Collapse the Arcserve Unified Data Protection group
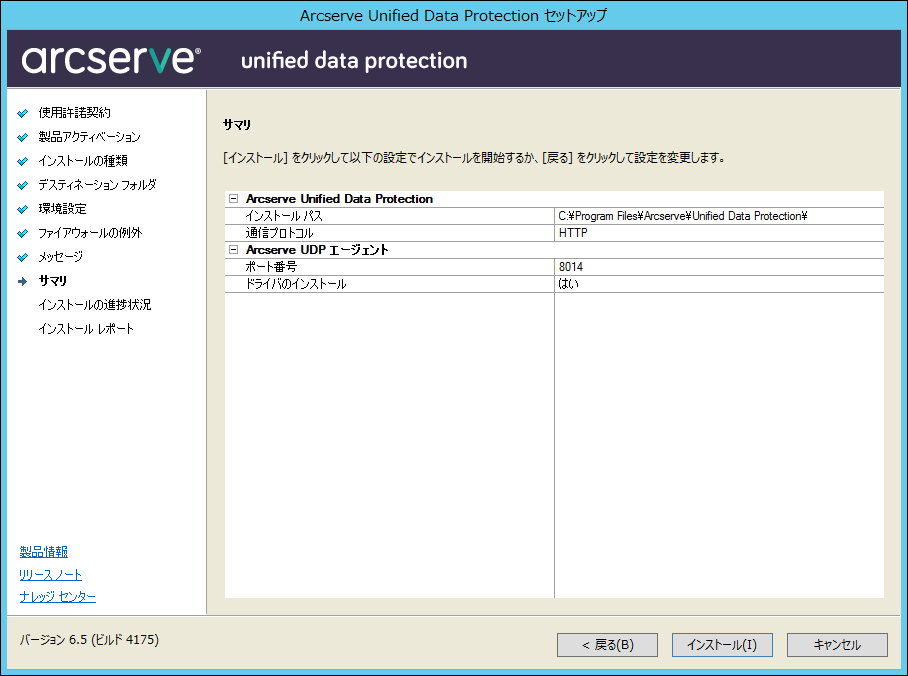 click(x=233, y=199)
